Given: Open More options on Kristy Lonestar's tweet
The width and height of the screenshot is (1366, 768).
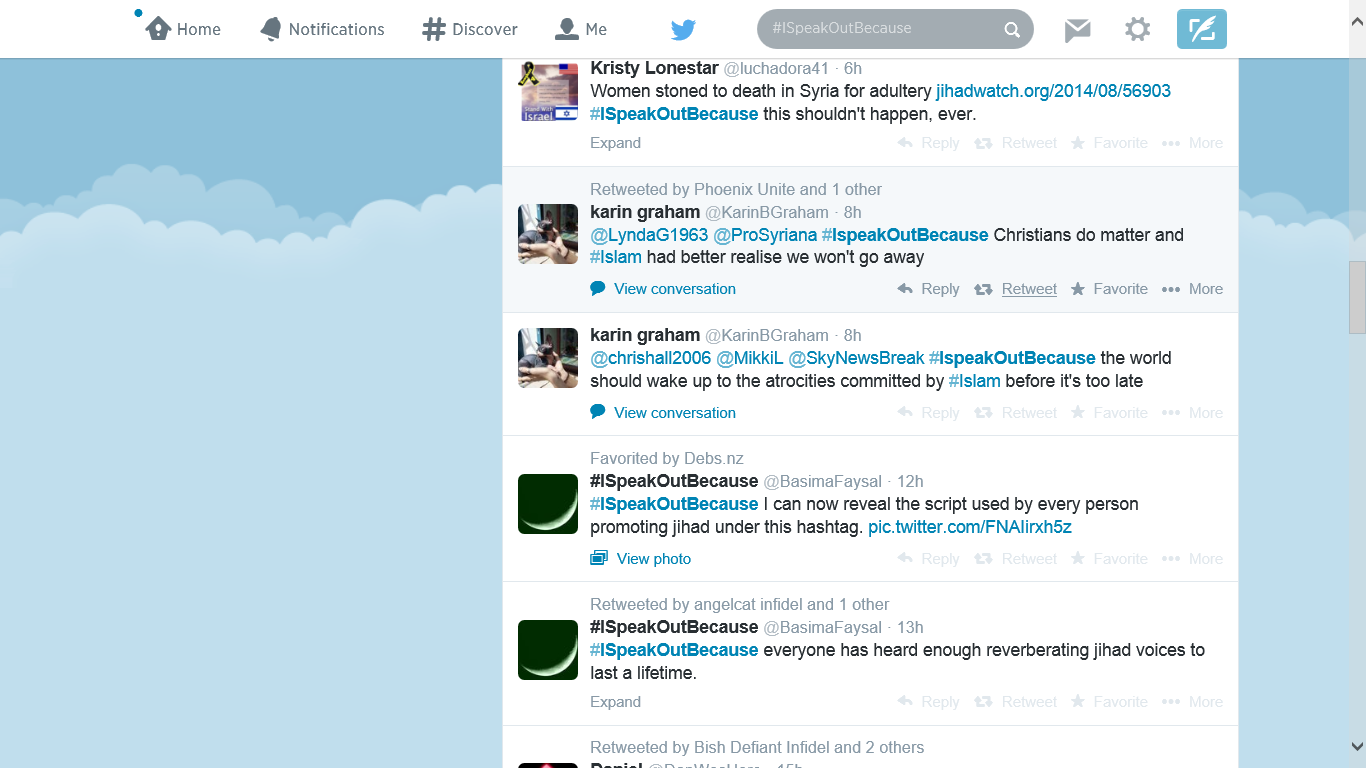Looking at the screenshot, I should click(1192, 143).
